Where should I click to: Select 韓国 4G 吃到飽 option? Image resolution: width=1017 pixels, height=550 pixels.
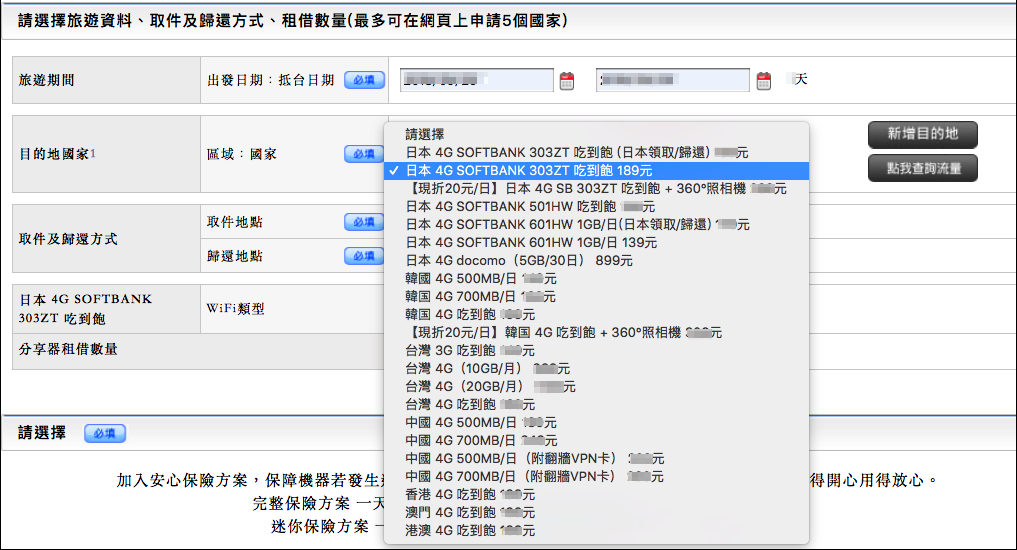tap(597, 315)
